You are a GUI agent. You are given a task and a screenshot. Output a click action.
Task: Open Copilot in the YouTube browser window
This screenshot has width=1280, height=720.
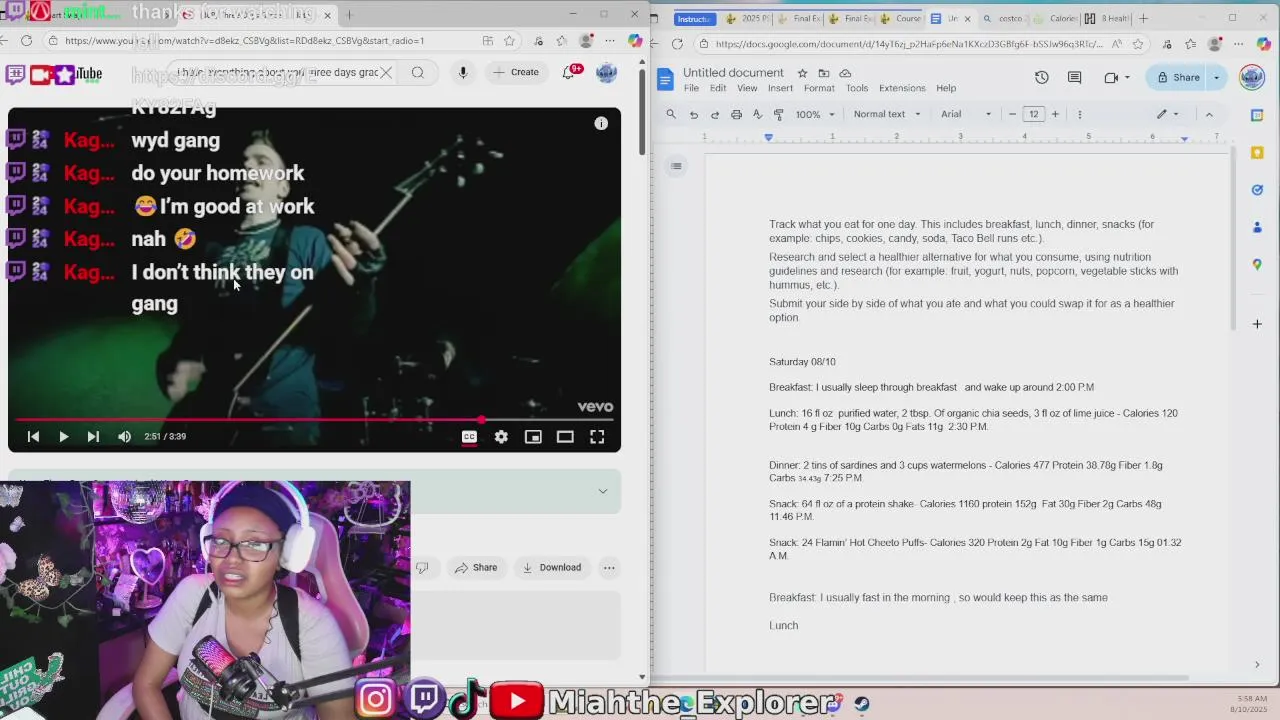pos(635,41)
